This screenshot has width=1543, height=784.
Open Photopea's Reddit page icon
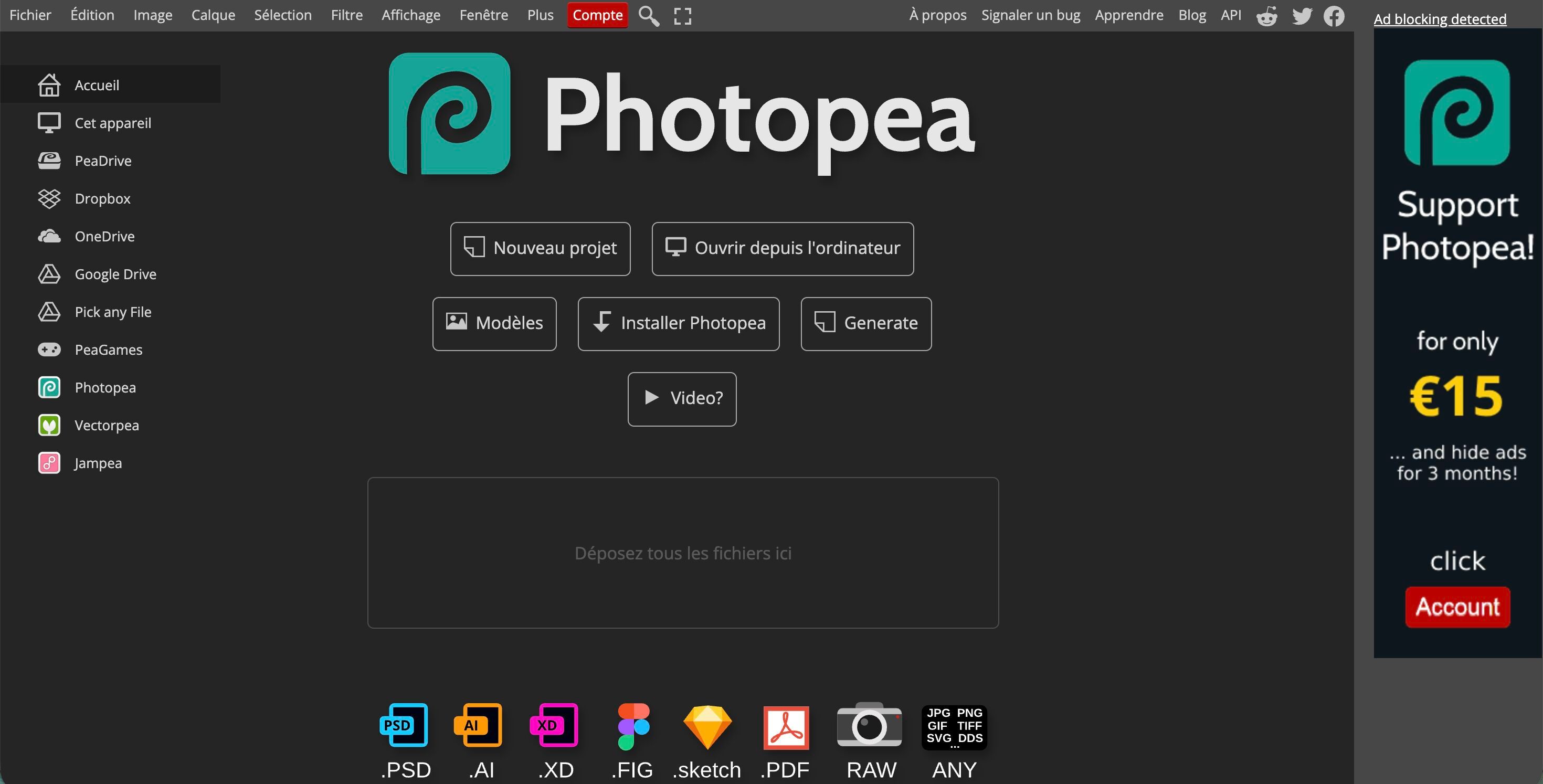pos(1266,16)
